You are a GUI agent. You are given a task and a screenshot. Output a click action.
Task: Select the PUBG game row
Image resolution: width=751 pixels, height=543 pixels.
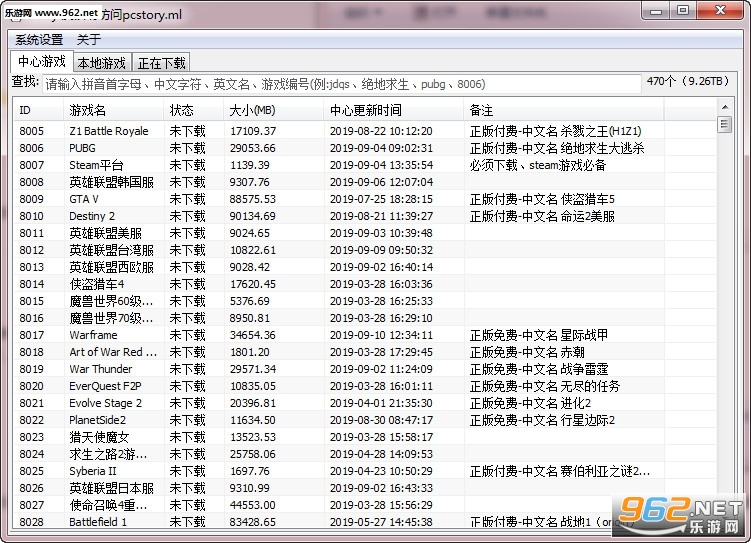[365, 148]
